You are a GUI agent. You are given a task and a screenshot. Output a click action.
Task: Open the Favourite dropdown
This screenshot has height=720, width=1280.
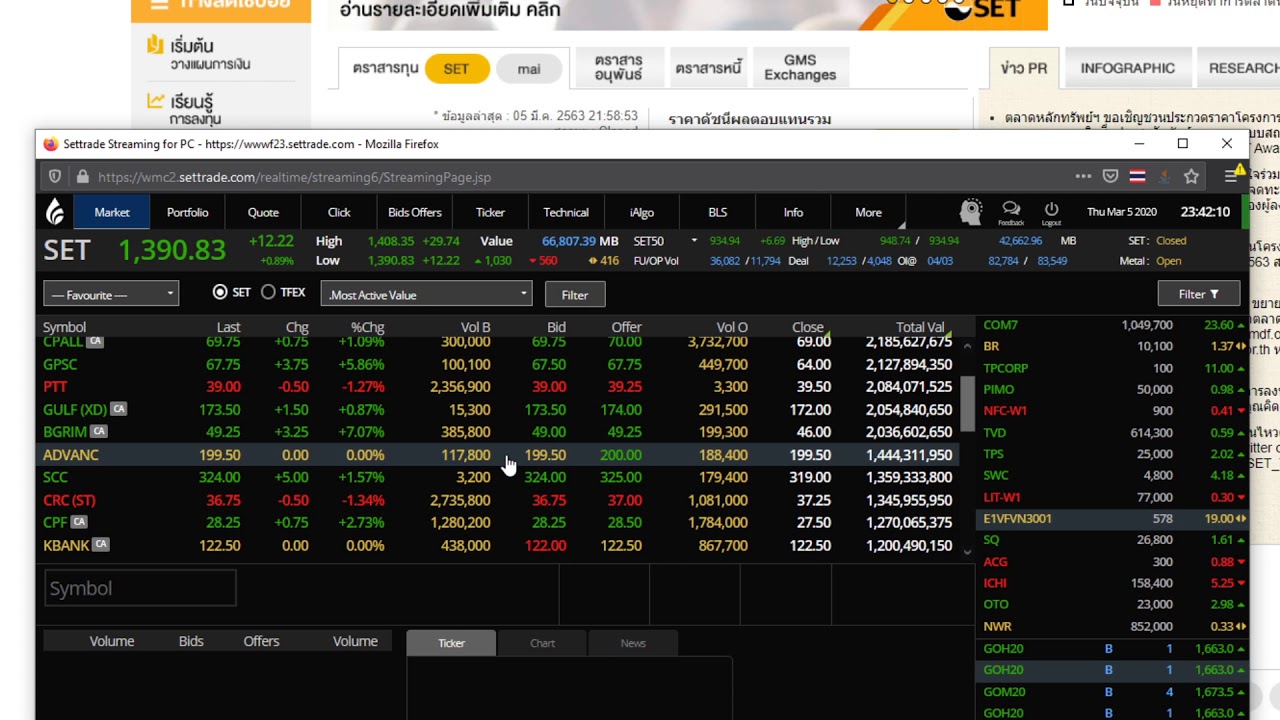point(111,294)
